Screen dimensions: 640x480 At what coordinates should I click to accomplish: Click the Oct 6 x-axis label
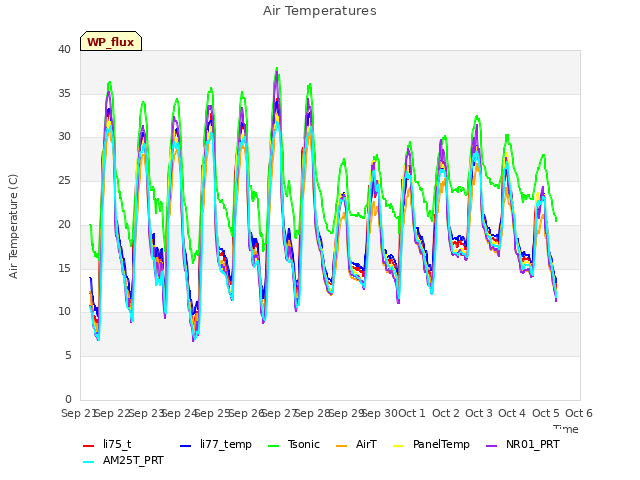579,413
